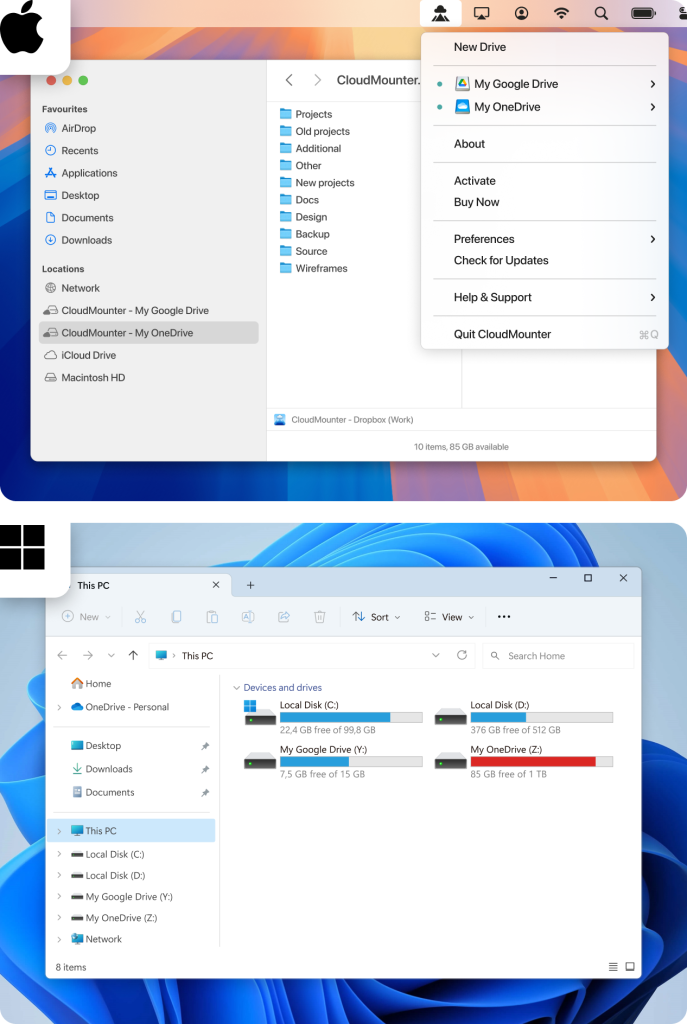Click the Up arrow navigation icon
687x1024 pixels.
133,655
